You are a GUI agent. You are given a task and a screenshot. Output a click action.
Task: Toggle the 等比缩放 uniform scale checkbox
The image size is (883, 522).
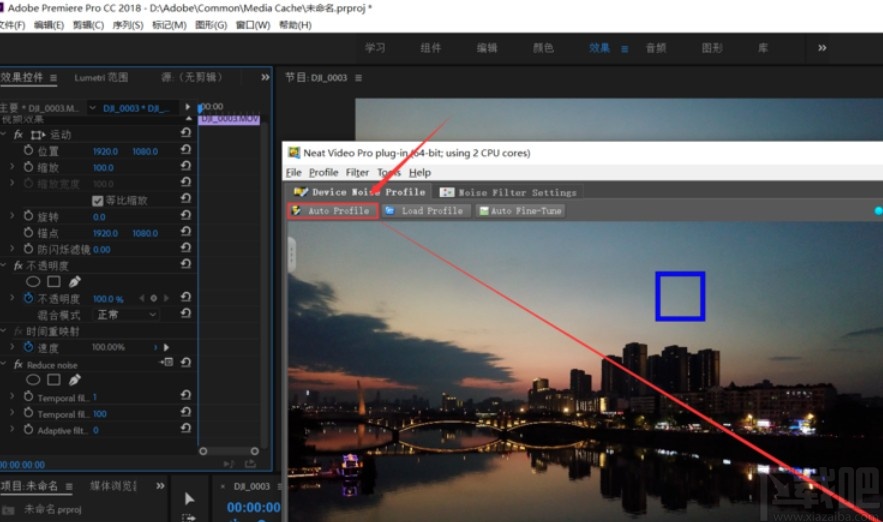click(x=97, y=200)
